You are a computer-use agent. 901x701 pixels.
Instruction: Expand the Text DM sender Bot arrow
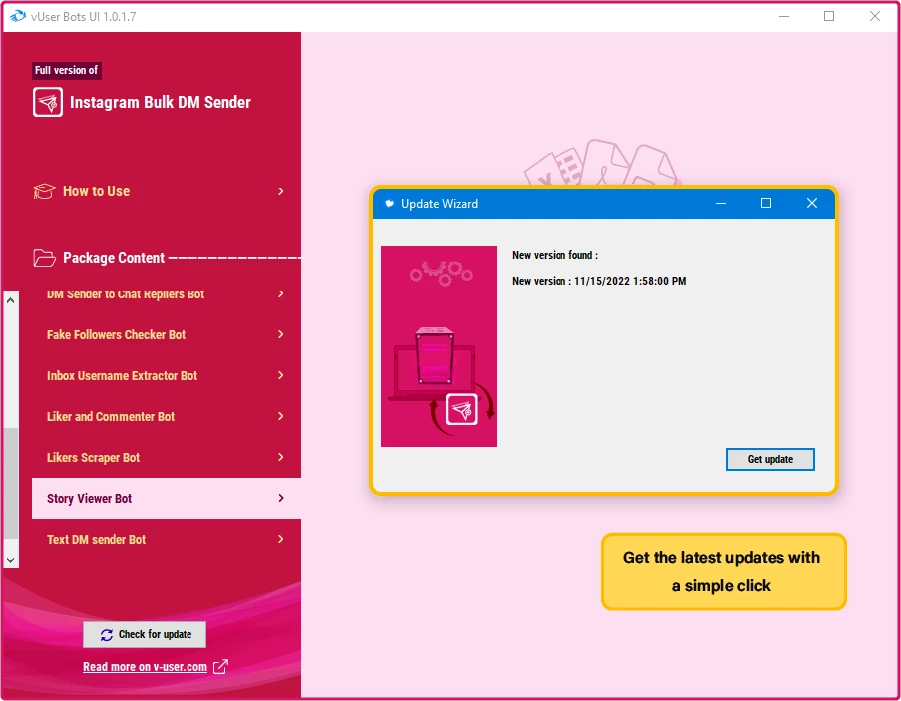[281, 539]
